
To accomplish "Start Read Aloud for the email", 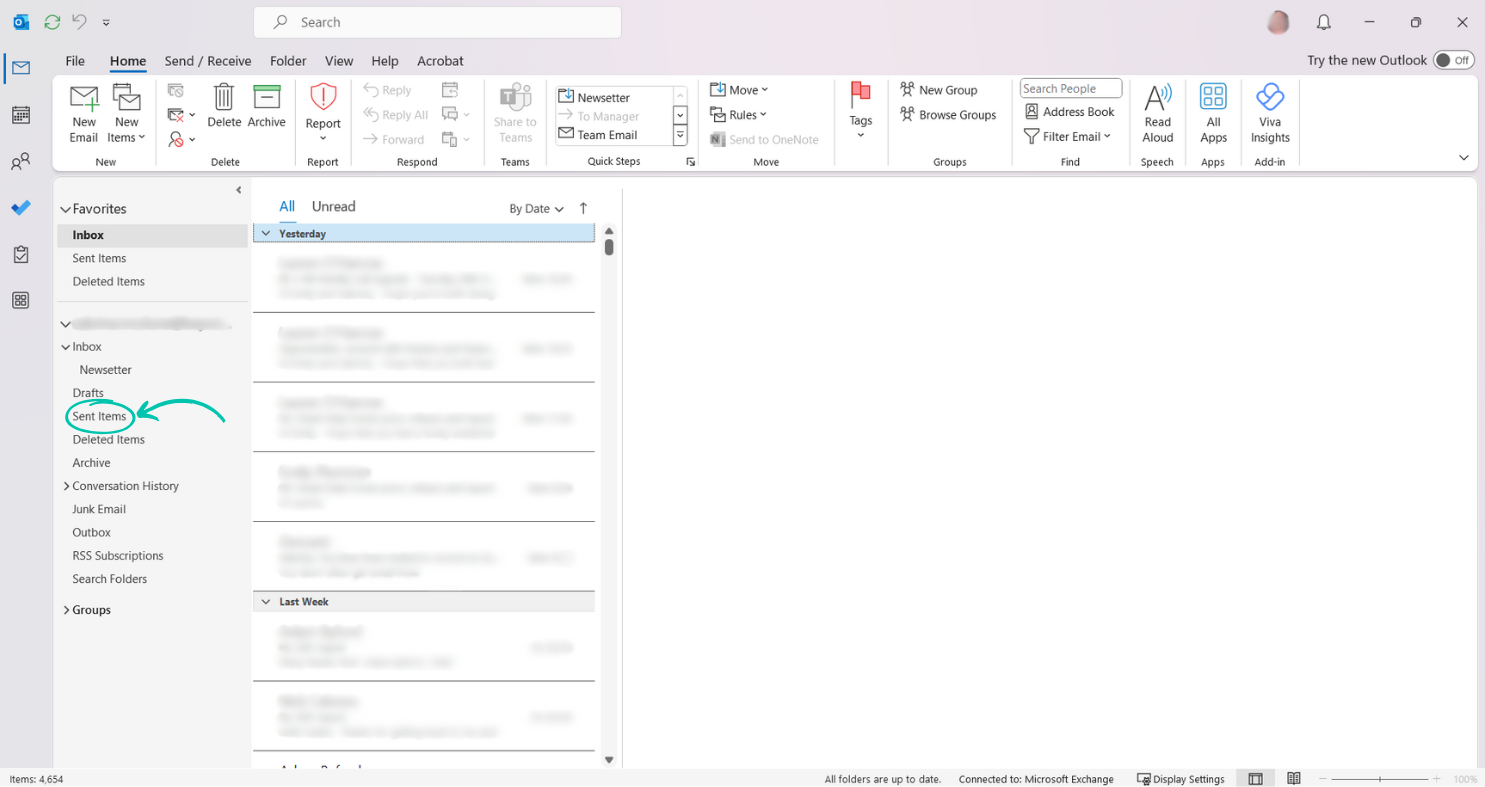I will (1157, 112).
